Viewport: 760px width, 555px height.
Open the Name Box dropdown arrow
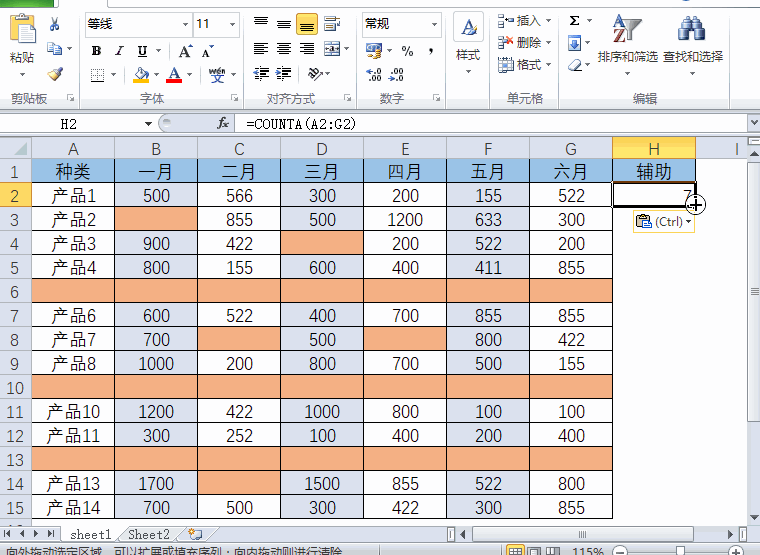coord(148,124)
